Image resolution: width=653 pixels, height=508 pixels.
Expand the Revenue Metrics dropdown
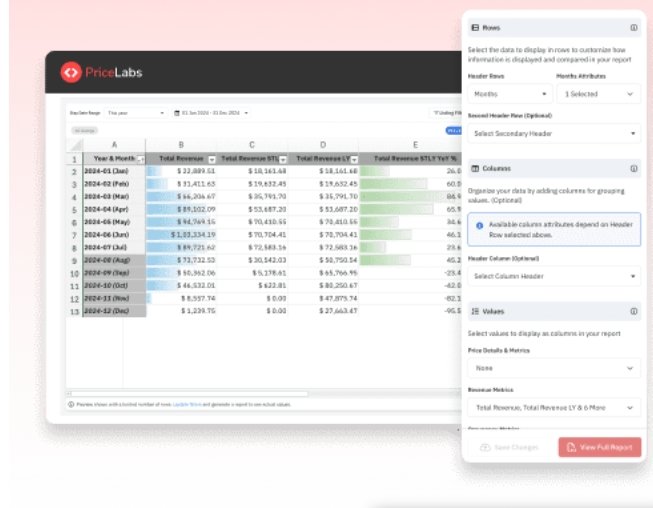[x=553, y=407]
